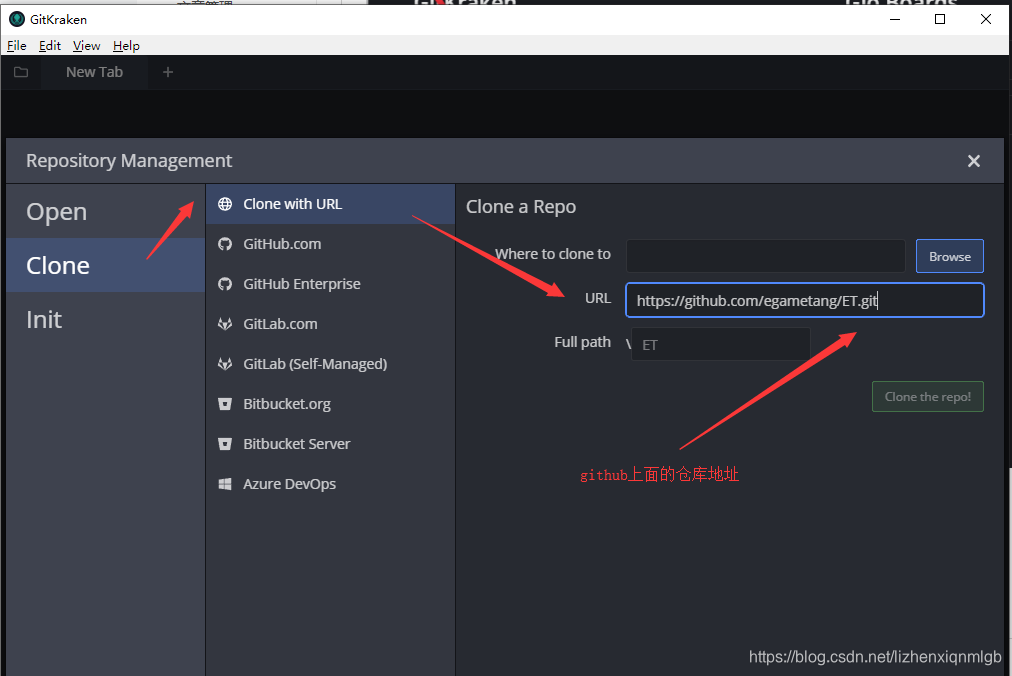Image resolution: width=1012 pixels, height=676 pixels.
Task: Click the Where to clone to field
Action: (765, 256)
